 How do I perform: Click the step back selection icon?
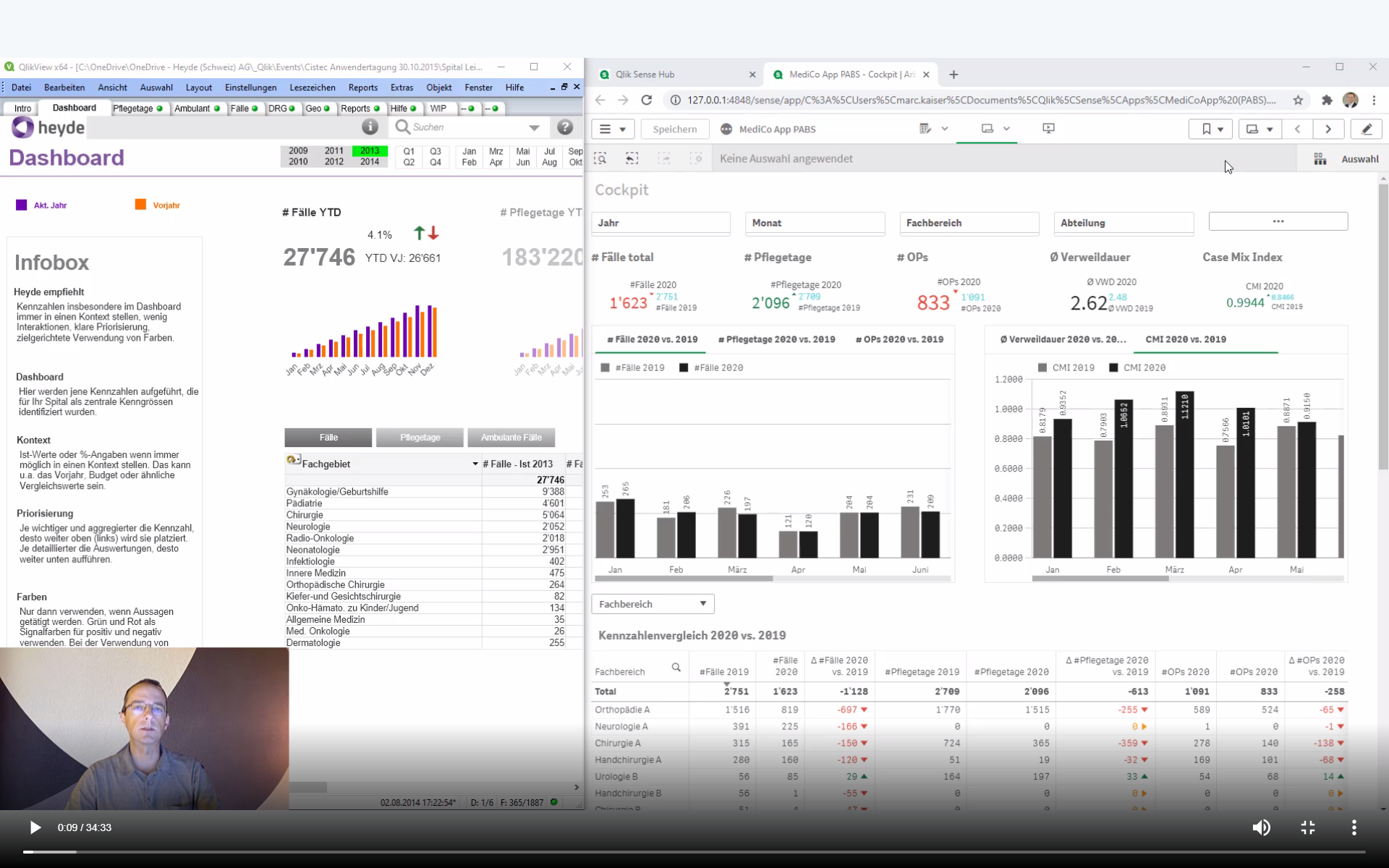[x=632, y=158]
